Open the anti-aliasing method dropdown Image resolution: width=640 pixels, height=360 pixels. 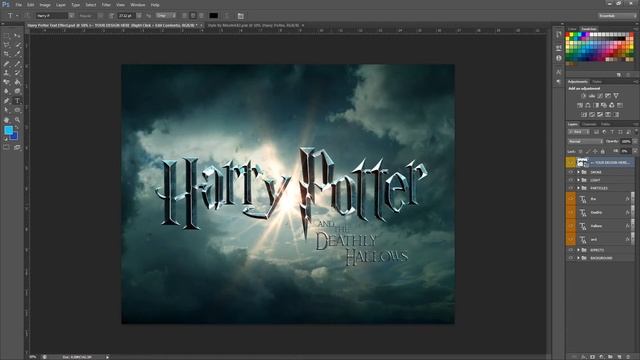click(x=166, y=16)
